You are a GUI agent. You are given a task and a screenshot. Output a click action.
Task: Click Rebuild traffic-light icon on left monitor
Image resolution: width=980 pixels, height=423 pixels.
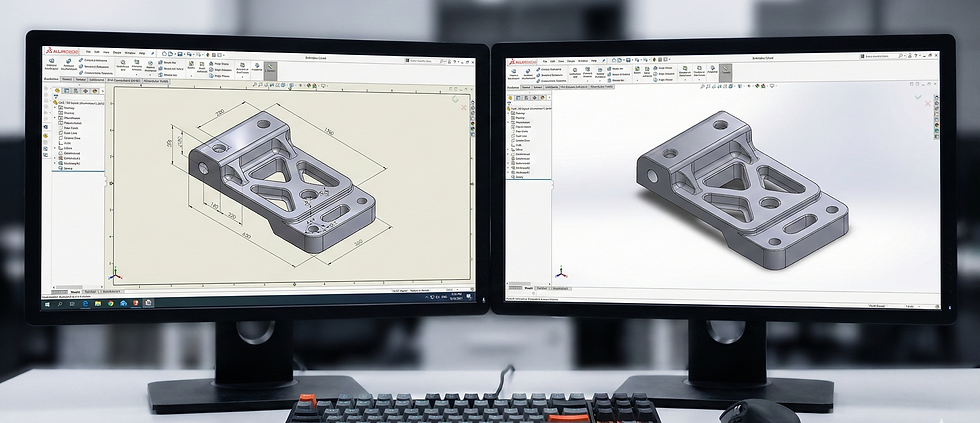pyautogui.click(x=208, y=55)
